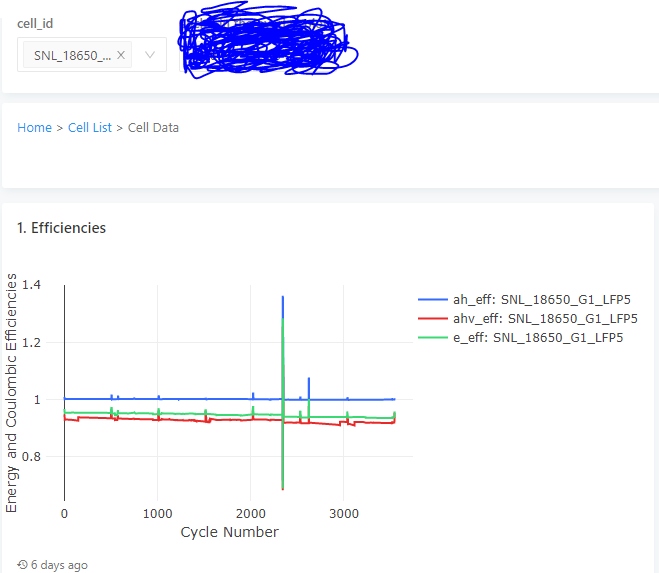Click the Energy and Coulombic Efficiencies axis title
Image resolution: width=659 pixels, height=573 pixels.
(11, 393)
